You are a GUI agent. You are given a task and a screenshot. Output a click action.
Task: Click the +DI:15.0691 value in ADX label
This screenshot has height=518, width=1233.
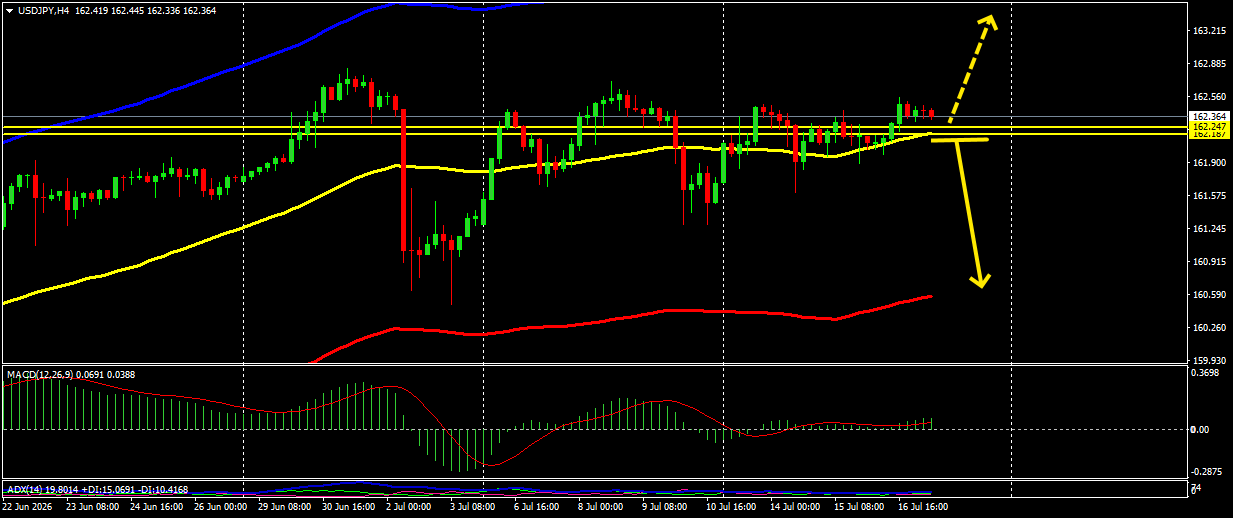pyautogui.click(x=106, y=490)
